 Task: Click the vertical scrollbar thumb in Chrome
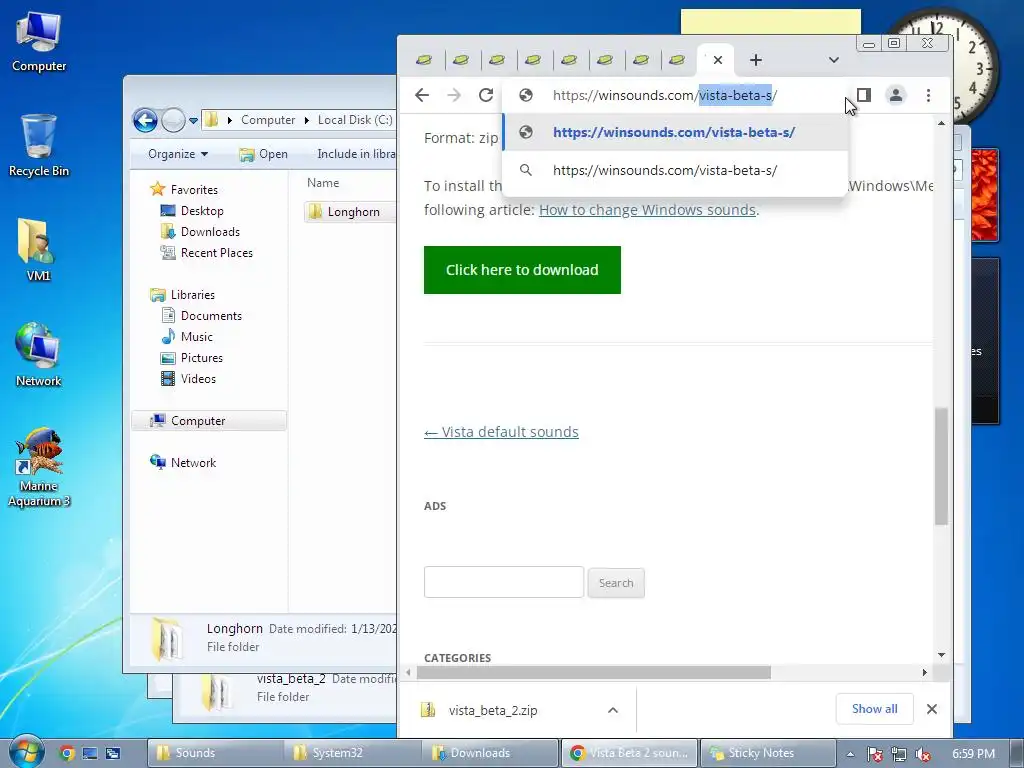tap(941, 466)
